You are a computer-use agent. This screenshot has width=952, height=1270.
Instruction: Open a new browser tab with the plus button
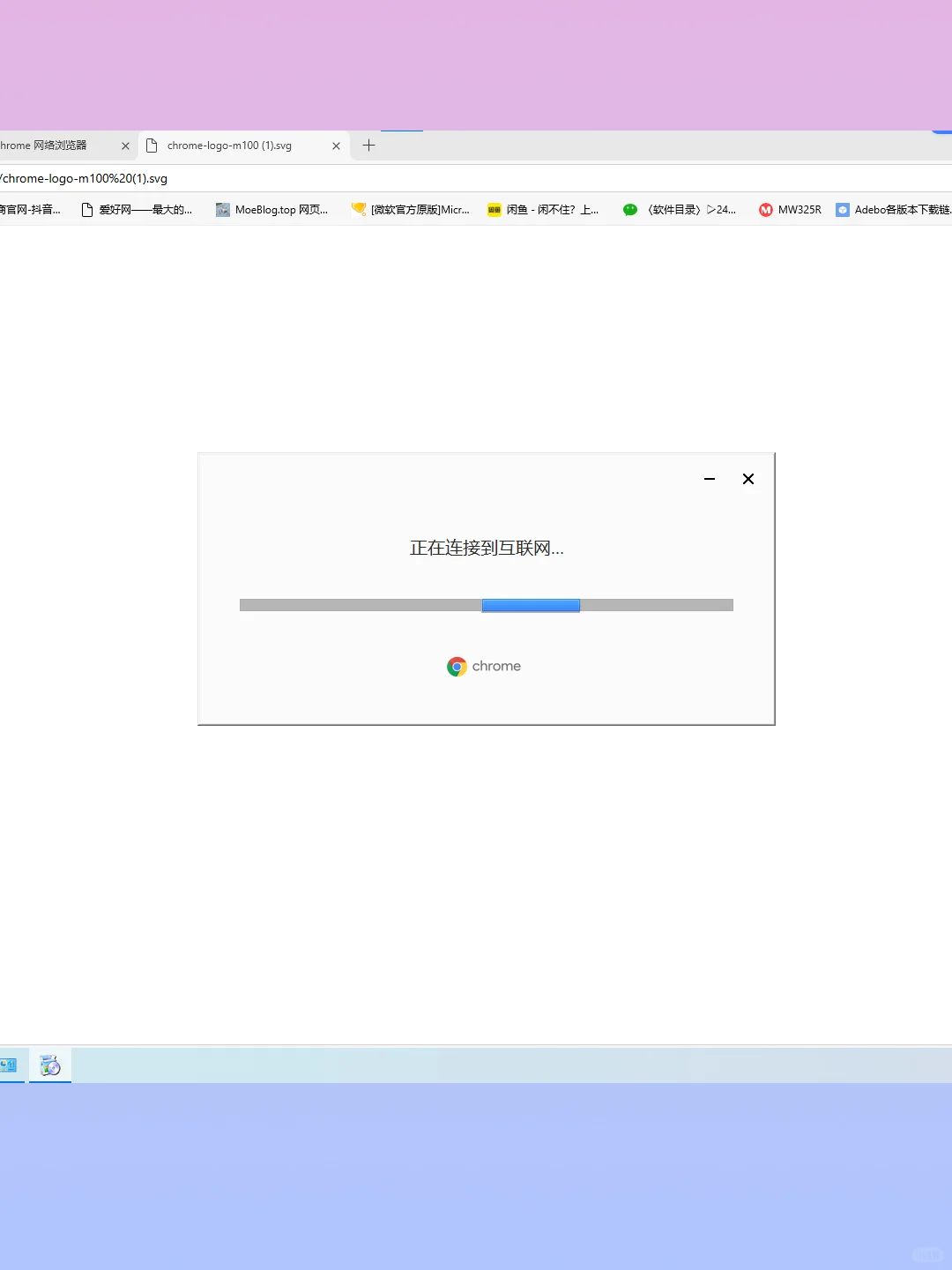tap(368, 145)
